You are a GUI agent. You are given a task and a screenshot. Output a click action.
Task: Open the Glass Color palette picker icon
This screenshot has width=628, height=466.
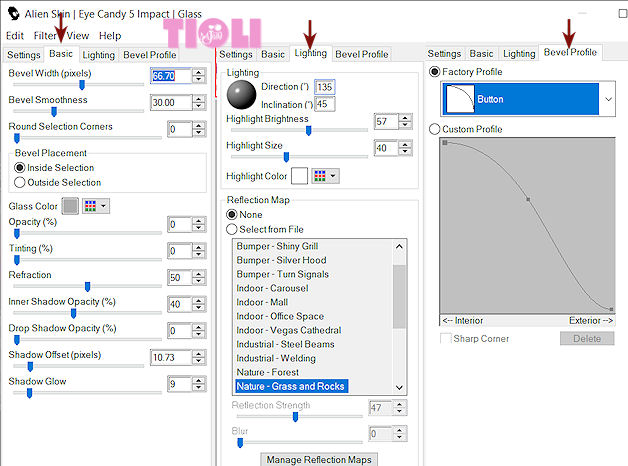(91, 206)
